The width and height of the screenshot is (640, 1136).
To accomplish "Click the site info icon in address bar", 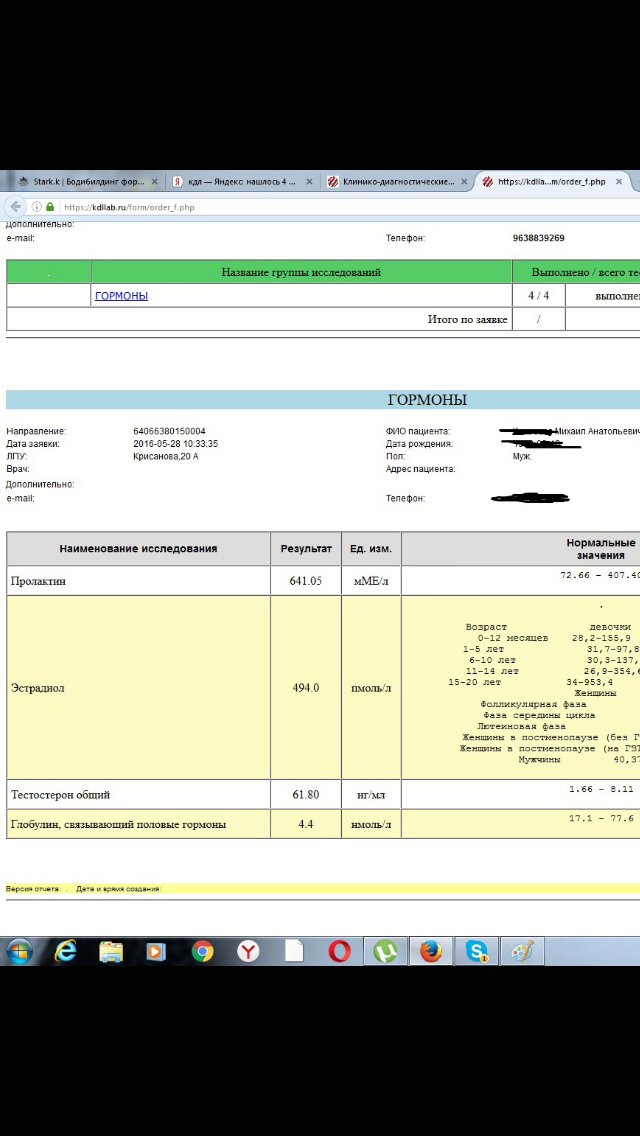I will coord(37,207).
